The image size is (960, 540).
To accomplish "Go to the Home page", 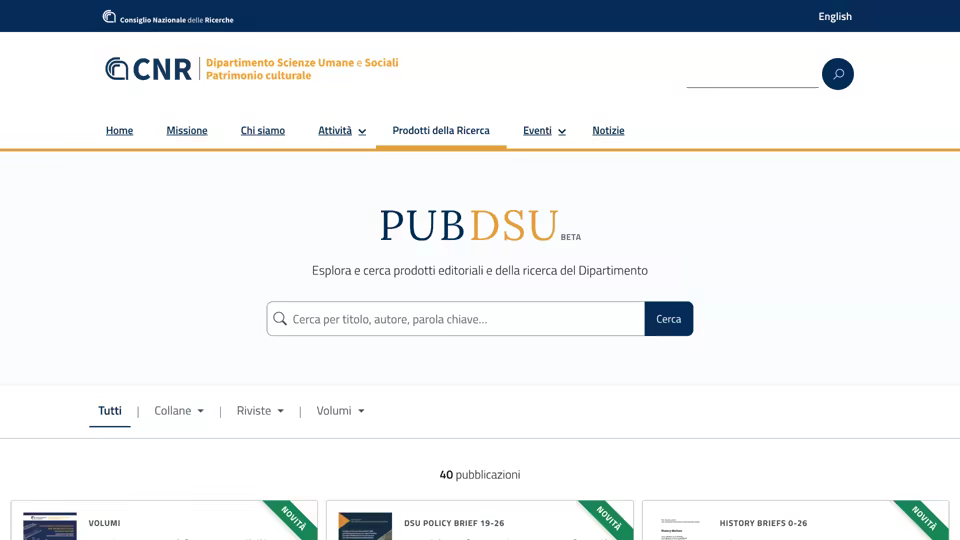I will pyautogui.click(x=119, y=130).
